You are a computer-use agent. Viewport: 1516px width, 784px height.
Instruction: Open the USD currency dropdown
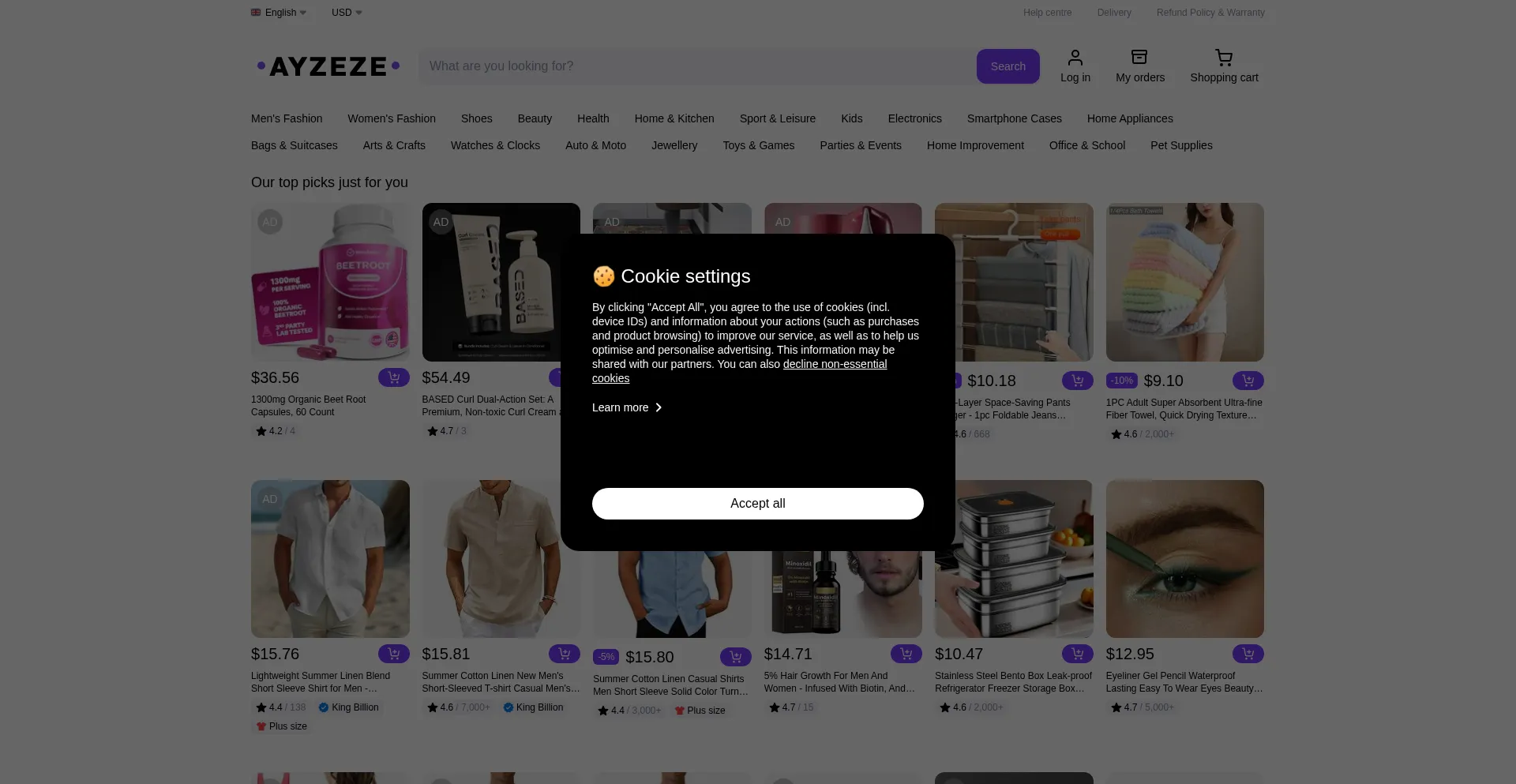coord(347,13)
